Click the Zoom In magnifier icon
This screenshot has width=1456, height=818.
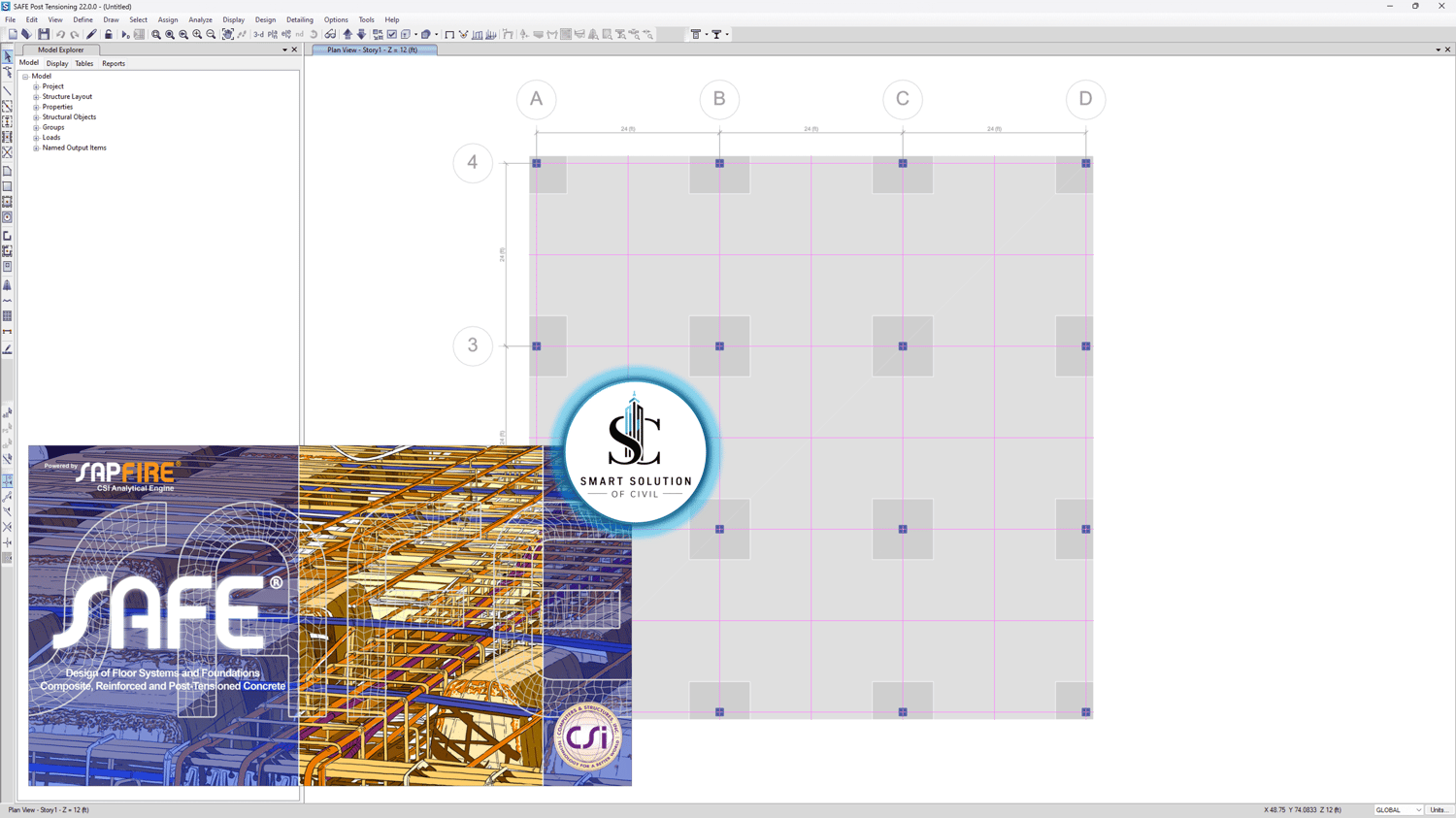197,34
